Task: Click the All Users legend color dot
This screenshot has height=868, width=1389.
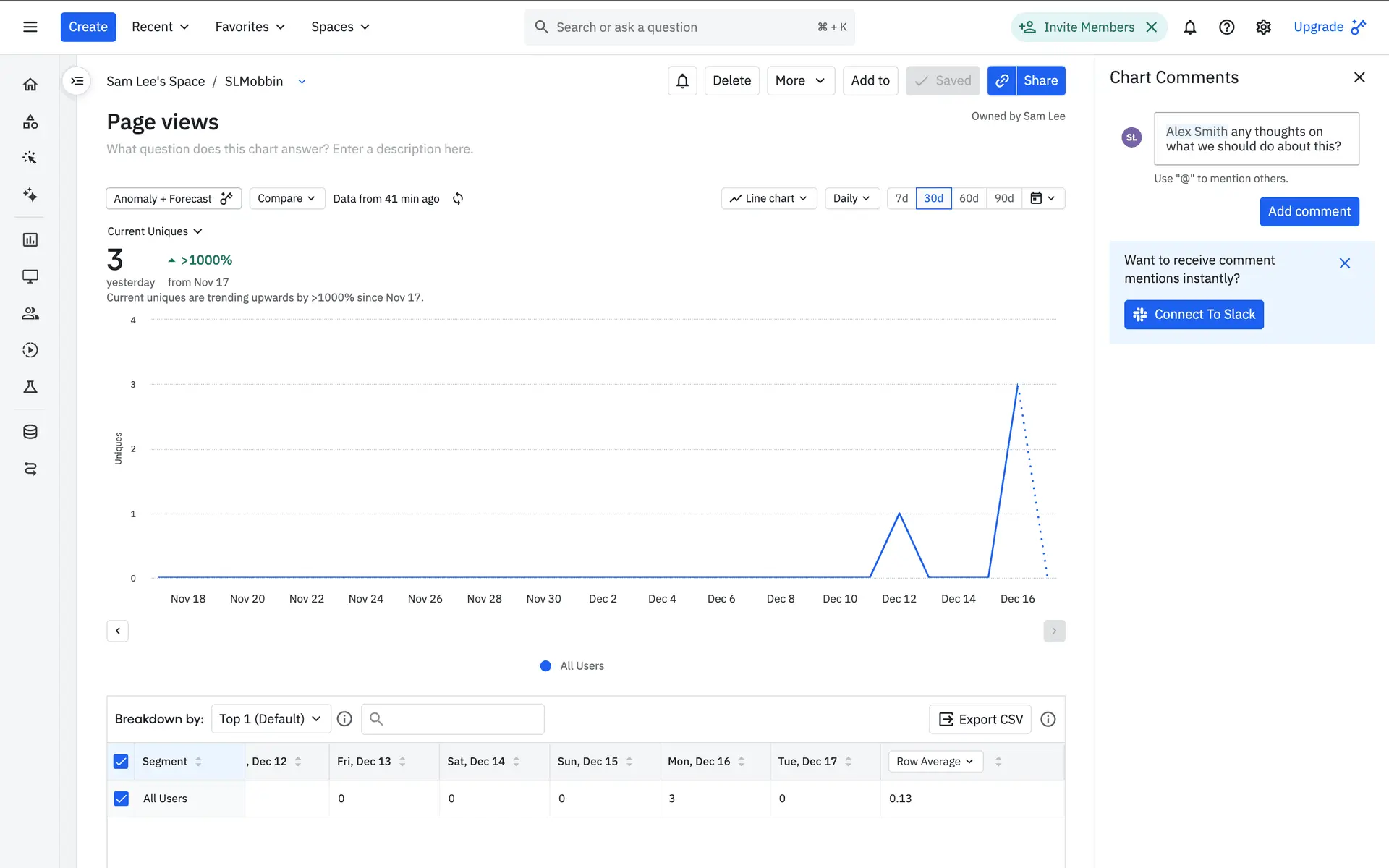Action: click(x=545, y=666)
